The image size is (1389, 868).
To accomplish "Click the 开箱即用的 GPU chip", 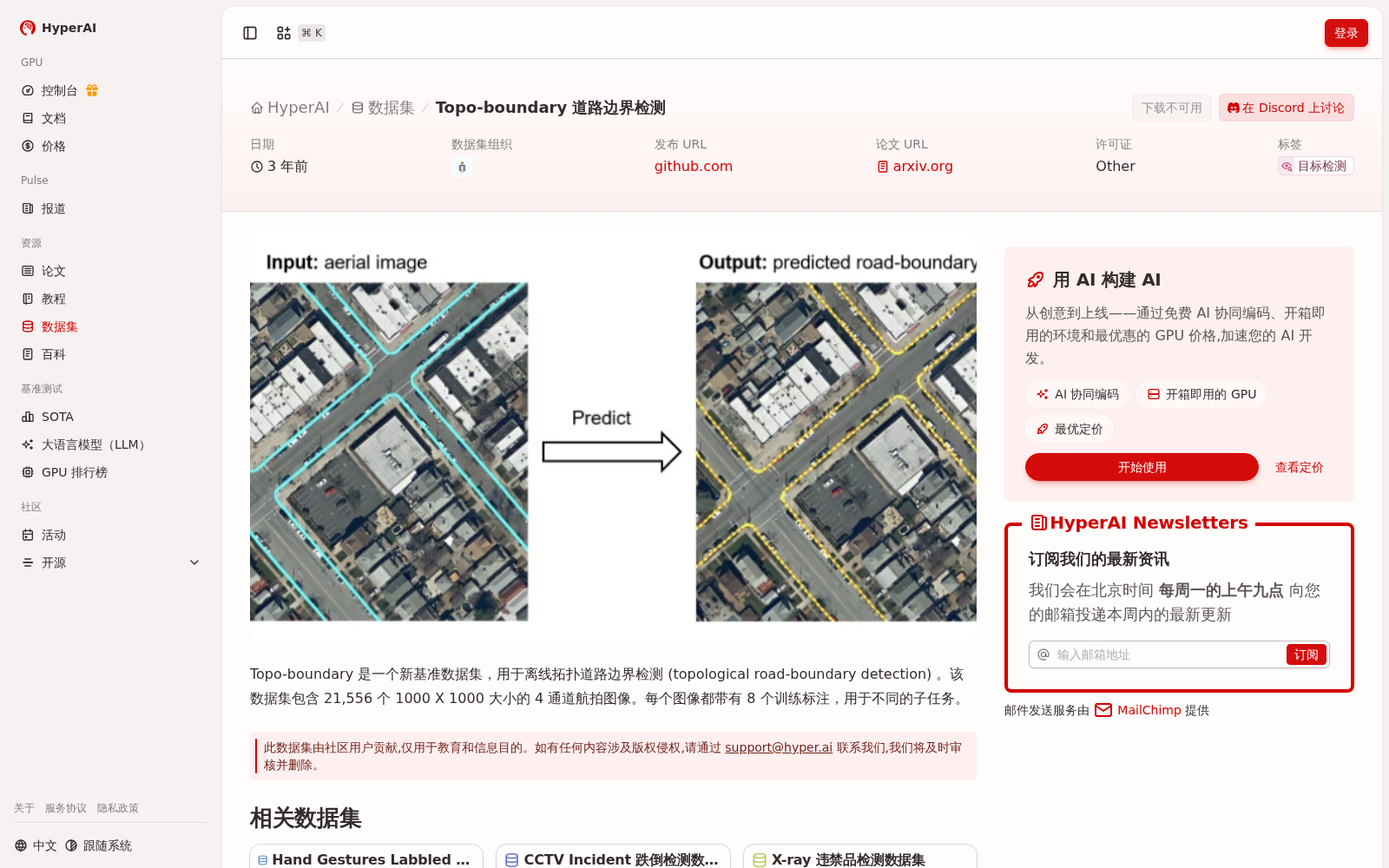I will (1201, 394).
